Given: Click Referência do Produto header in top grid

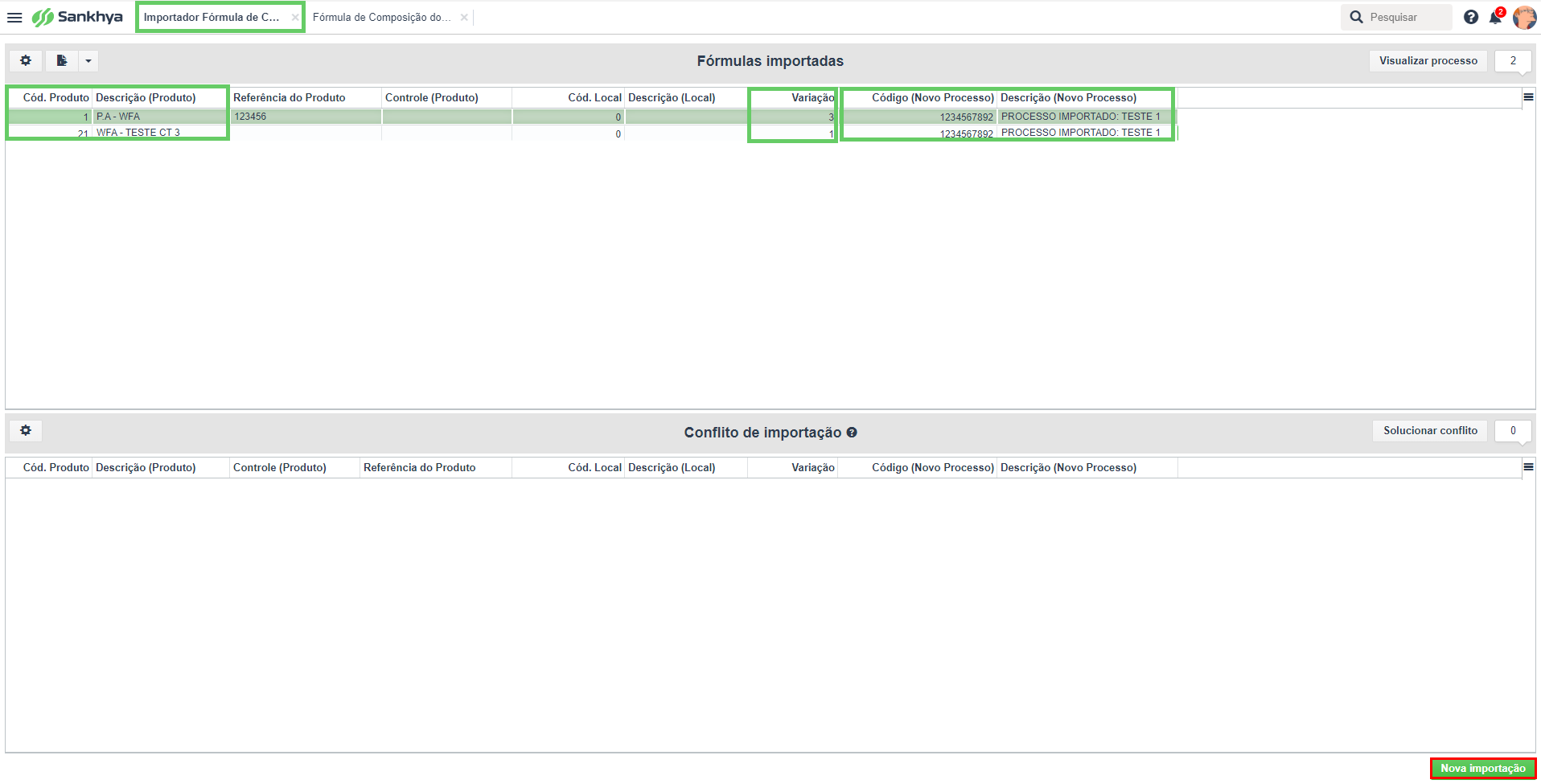Looking at the screenshot, I should click(x=306, y=97).
